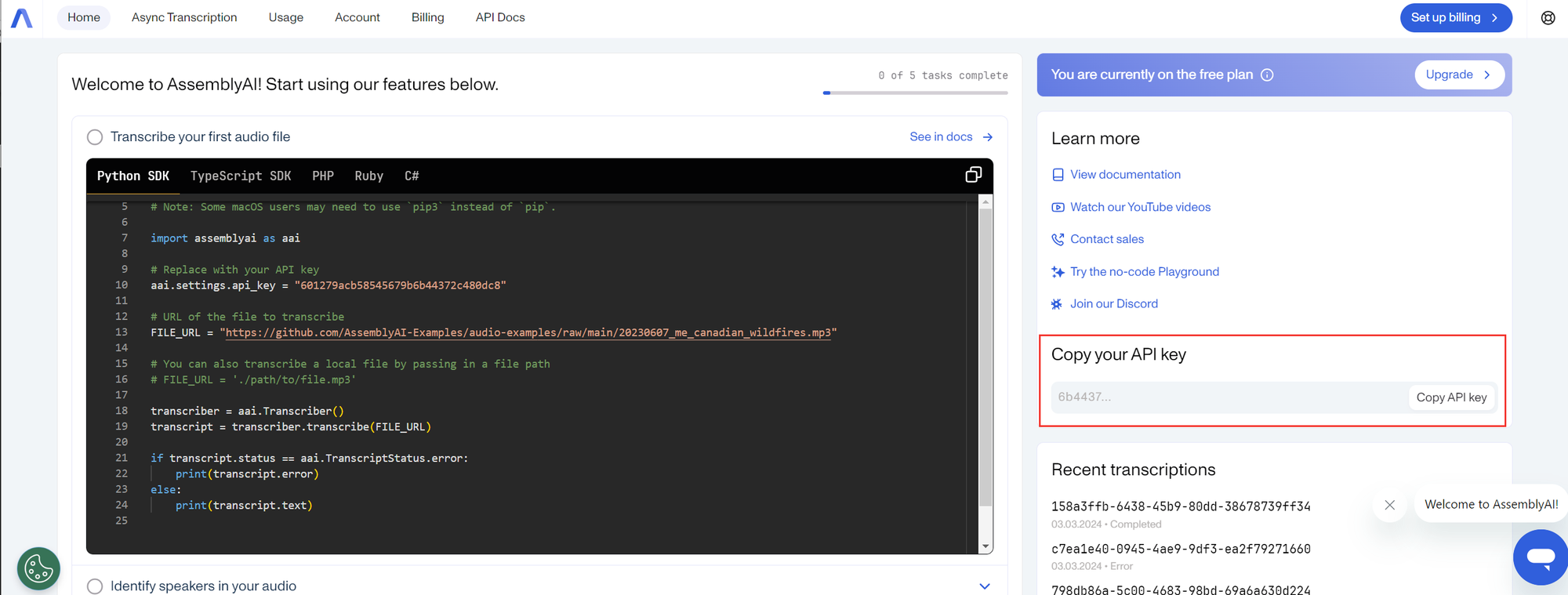This screenshot has width=1568, height=595.
Task: Click the tasks complete progress bar
Action: tap(915, 93)
